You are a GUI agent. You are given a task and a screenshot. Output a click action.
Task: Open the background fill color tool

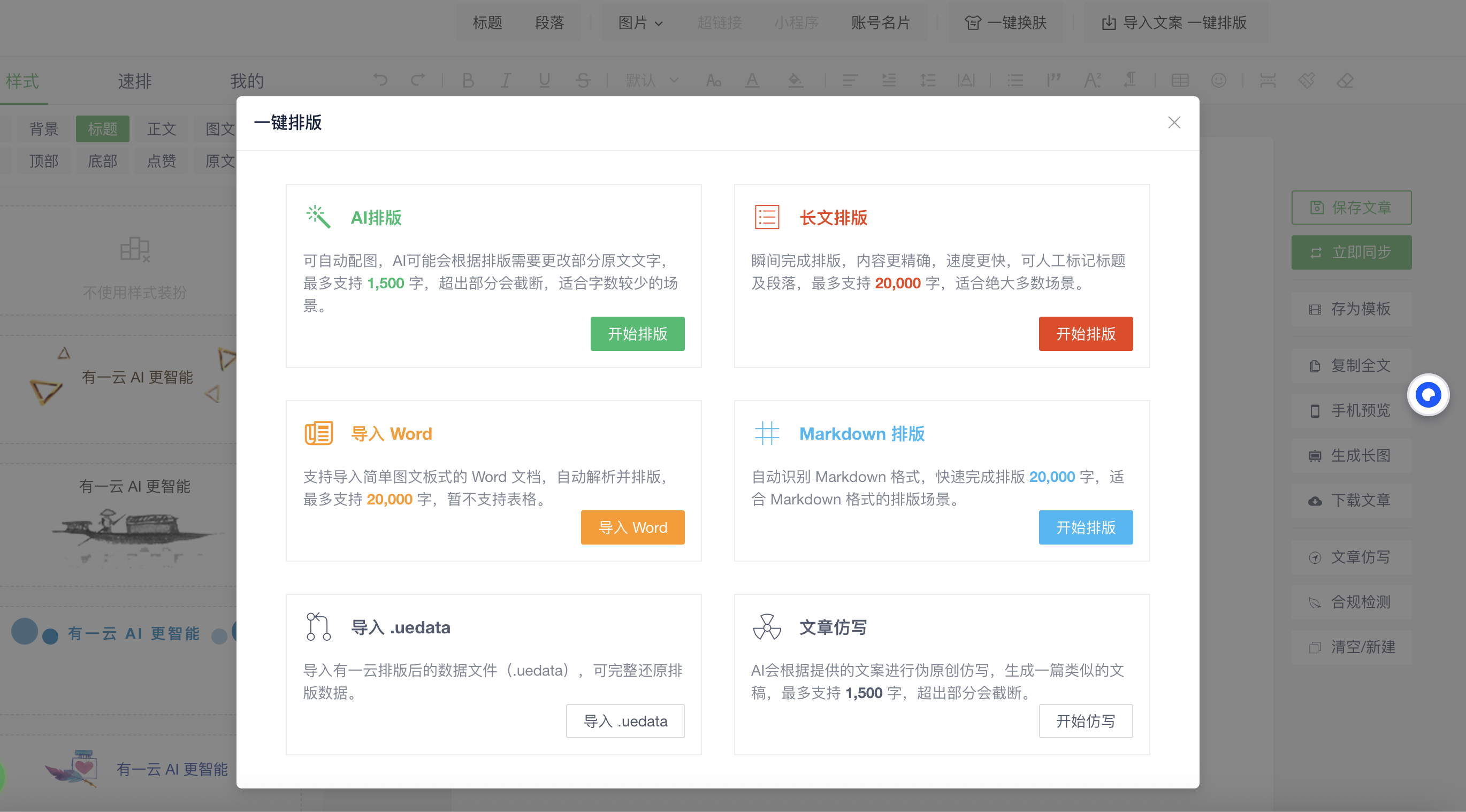tap(795, 80)
